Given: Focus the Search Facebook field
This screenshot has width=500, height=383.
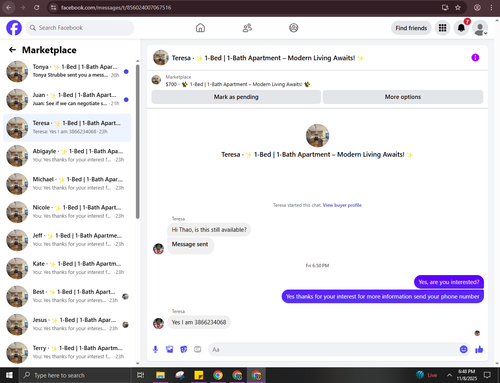Looking at the screenshot, I should click(80, 28).
